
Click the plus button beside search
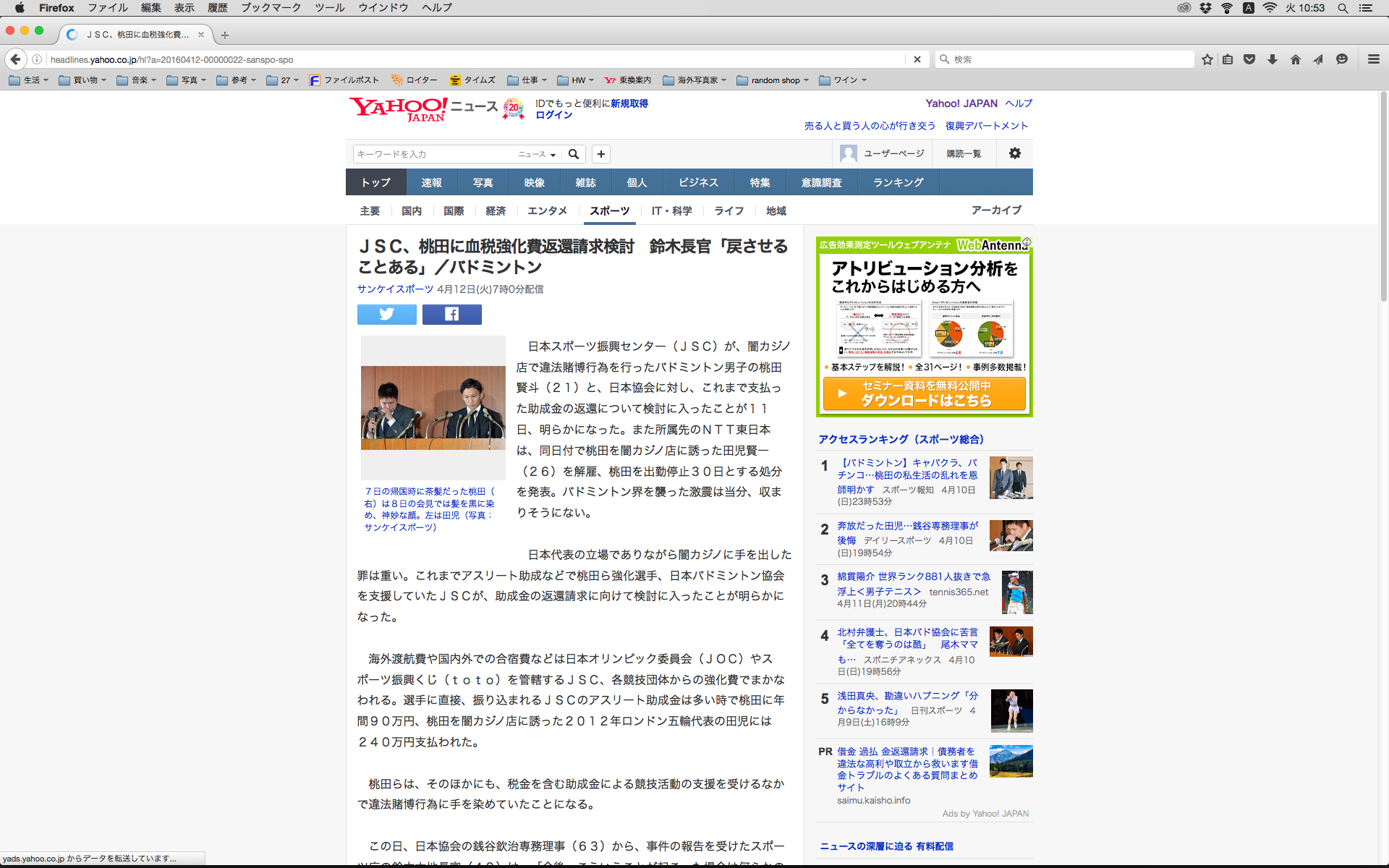601,154
